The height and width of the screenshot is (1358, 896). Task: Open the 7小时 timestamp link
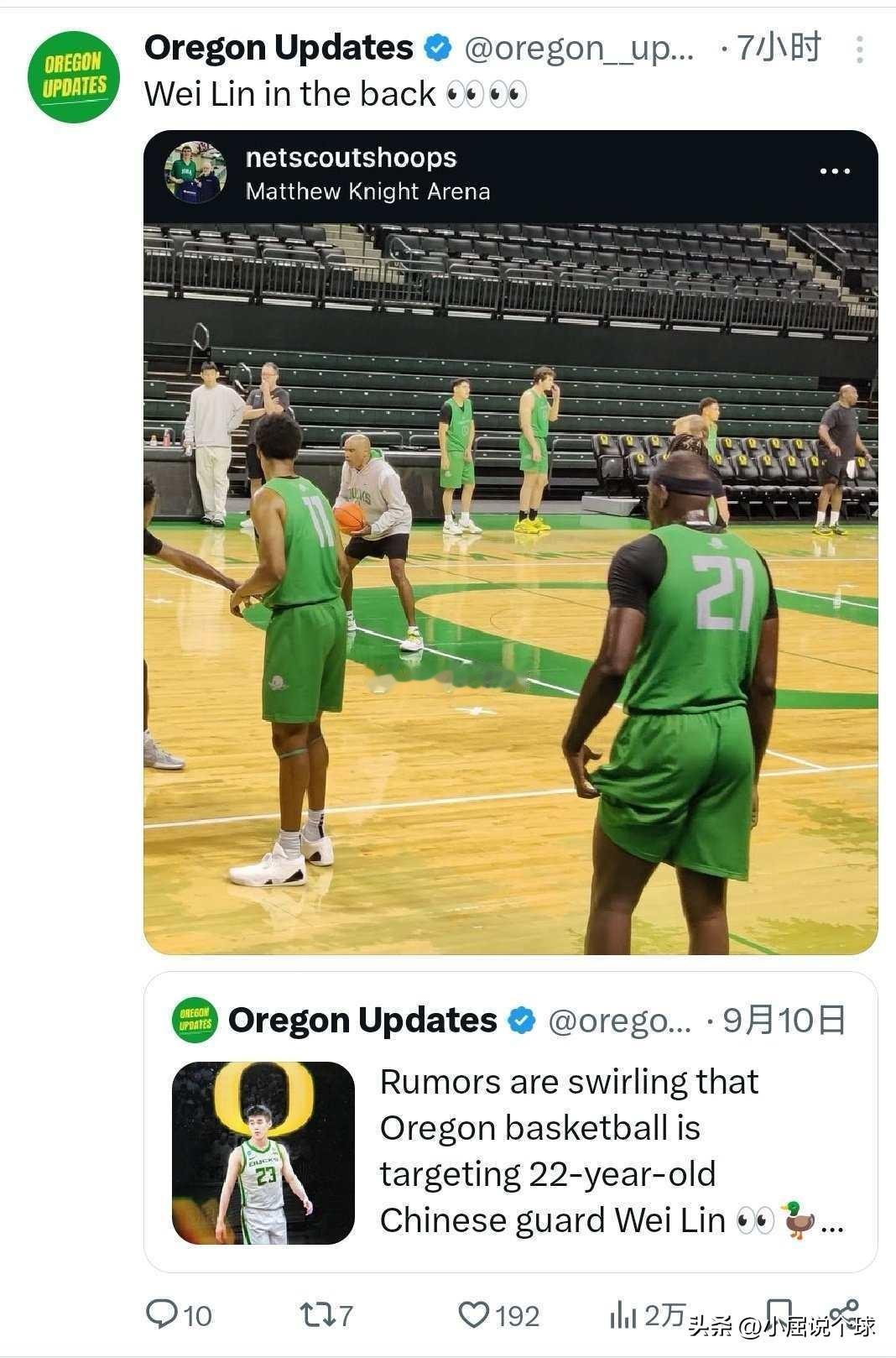[778, 48]
